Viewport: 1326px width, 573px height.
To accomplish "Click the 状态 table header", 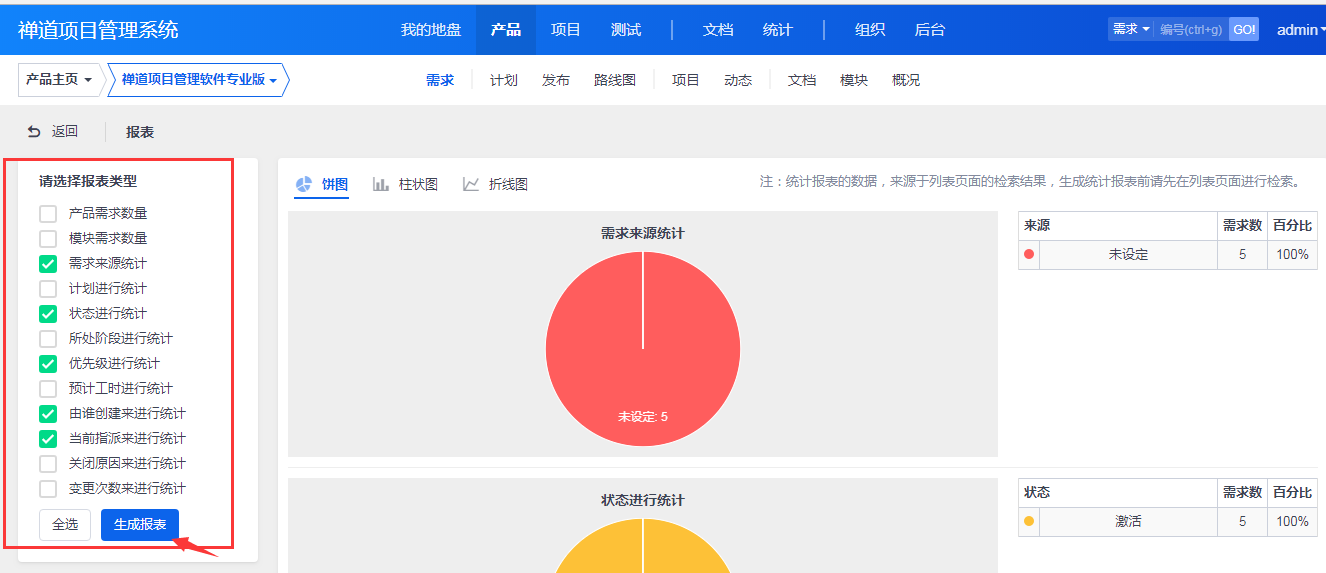I will [1118, 493].
